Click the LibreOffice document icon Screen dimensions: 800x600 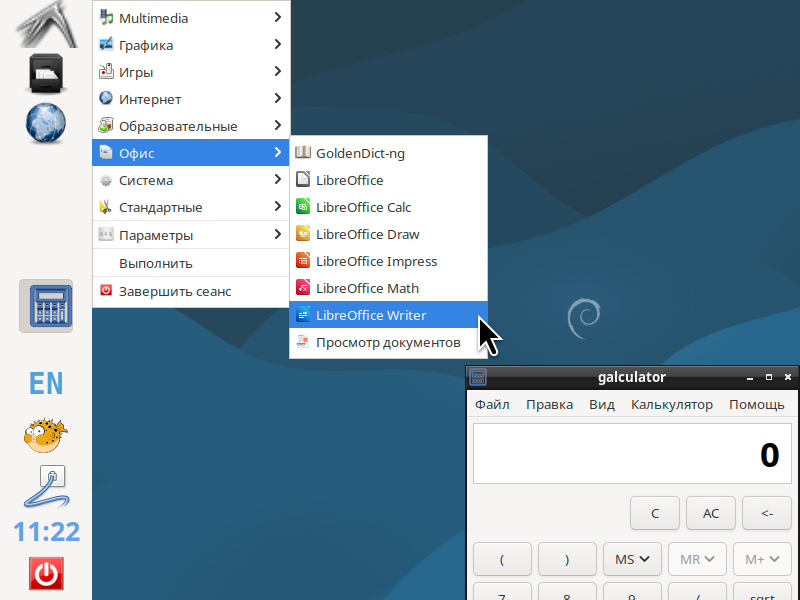(303, 180)
